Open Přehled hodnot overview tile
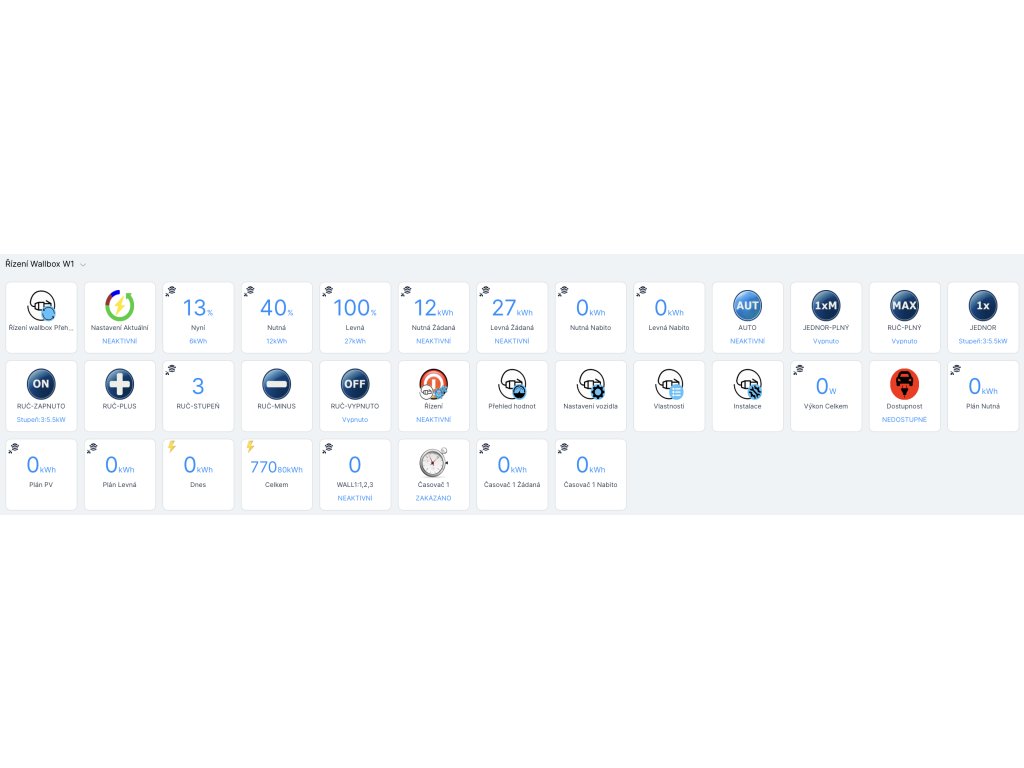The image size is (1024, 768). pyautogui.click(x=512, y=396)
